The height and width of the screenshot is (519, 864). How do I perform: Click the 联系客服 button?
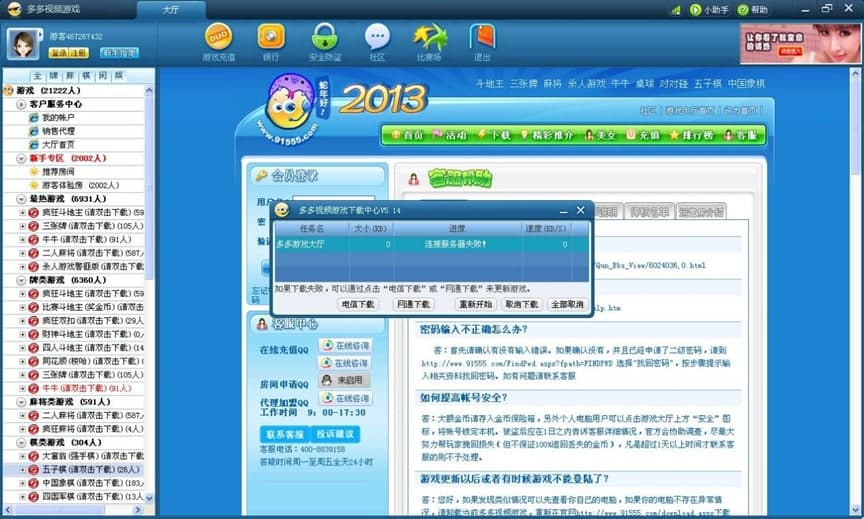[285, 434]
